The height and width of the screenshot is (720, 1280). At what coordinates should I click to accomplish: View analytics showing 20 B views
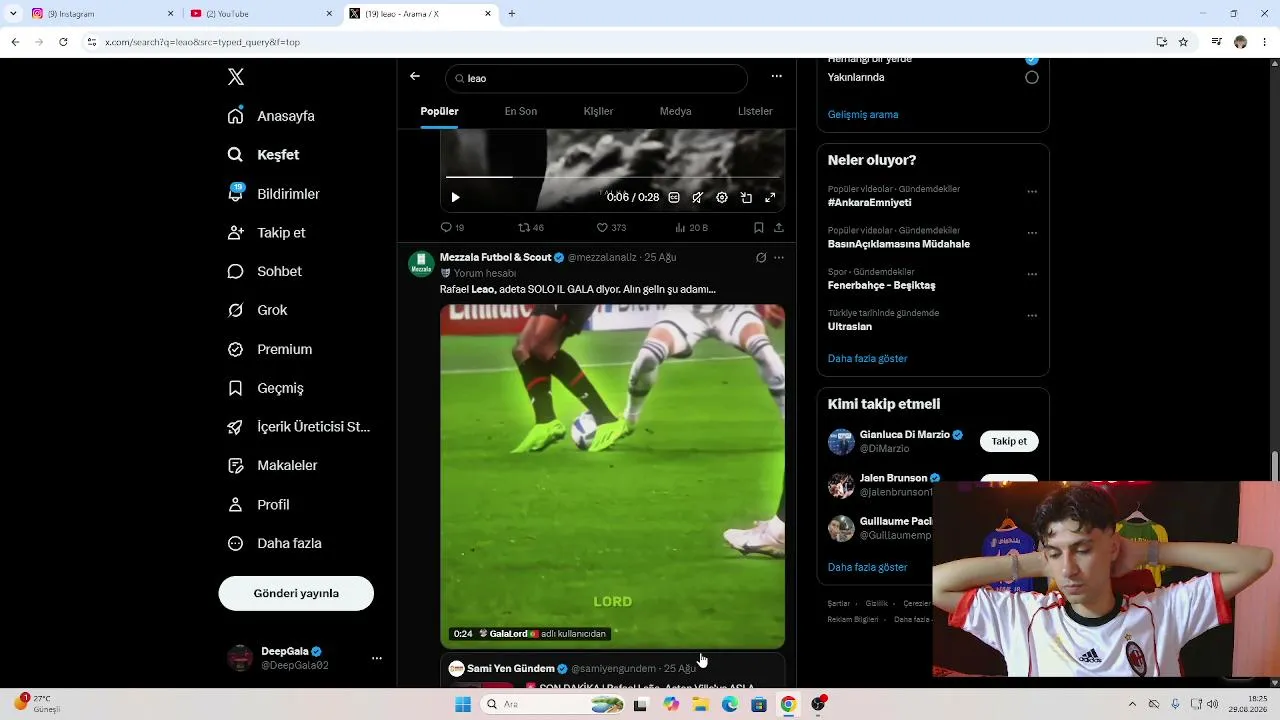click(692, 228)
